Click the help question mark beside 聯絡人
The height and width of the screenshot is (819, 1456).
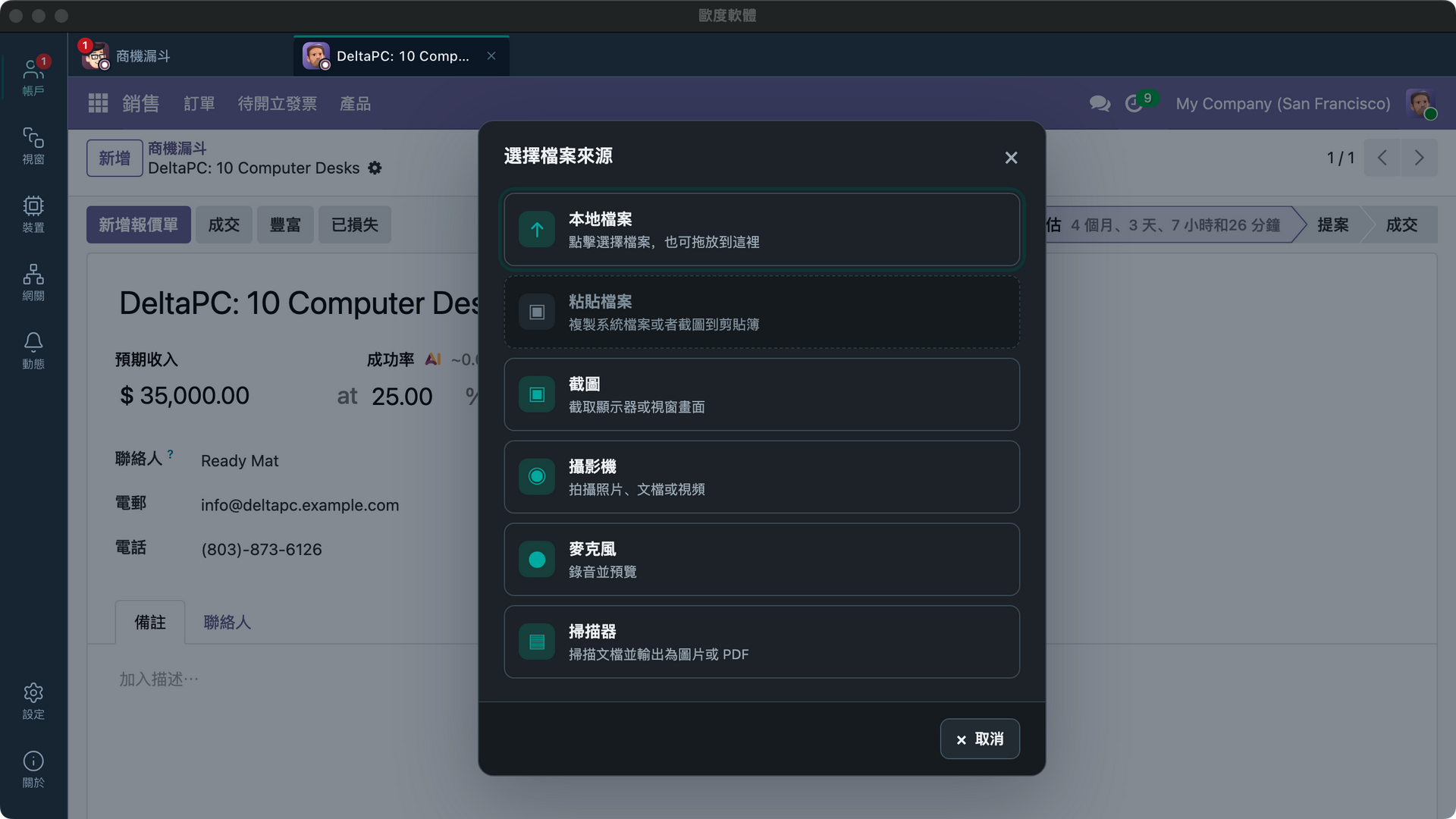click(x=170, y=454)
